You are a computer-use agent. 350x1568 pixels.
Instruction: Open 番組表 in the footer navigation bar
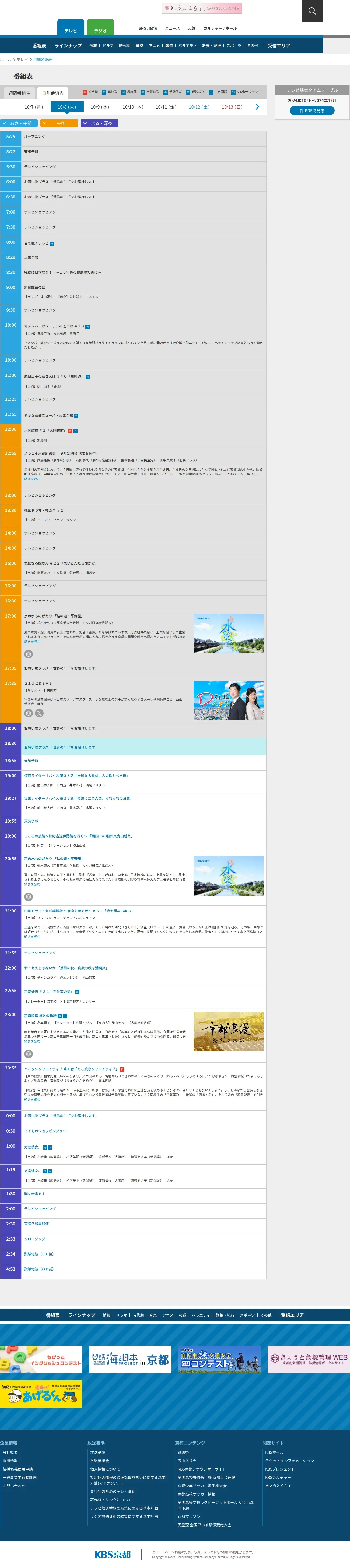click(x=53, y=1315)
